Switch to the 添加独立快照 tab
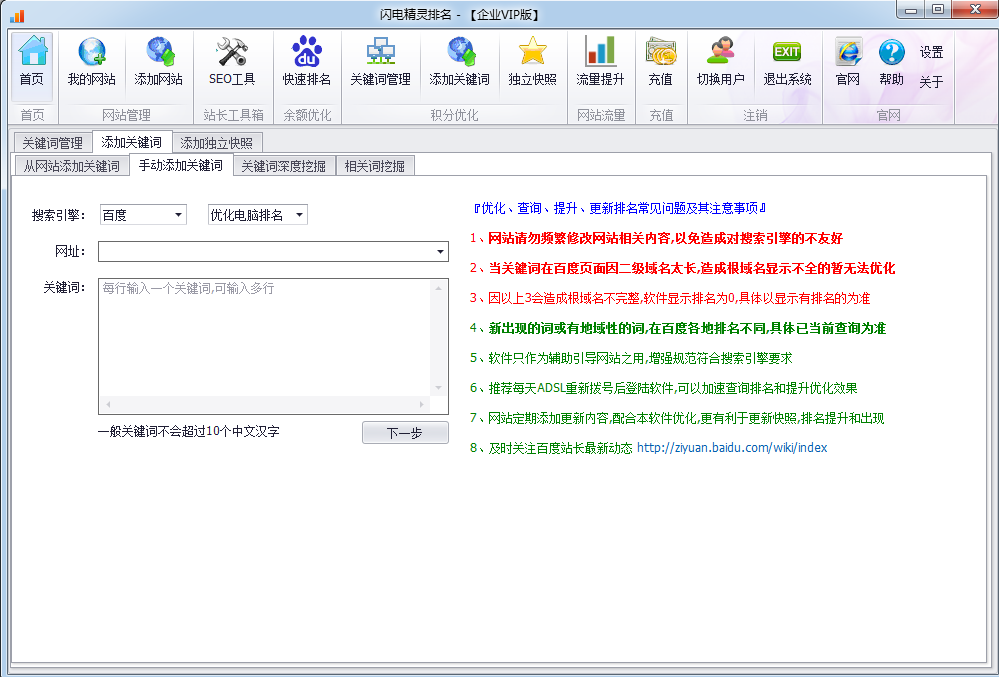This screenshot has width=999, height=677. (x=217, y=143)
